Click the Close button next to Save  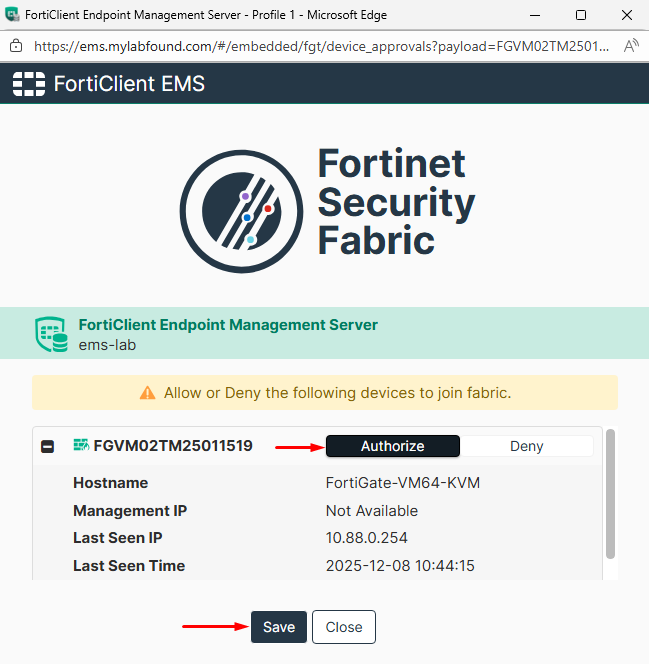point(344,627)
